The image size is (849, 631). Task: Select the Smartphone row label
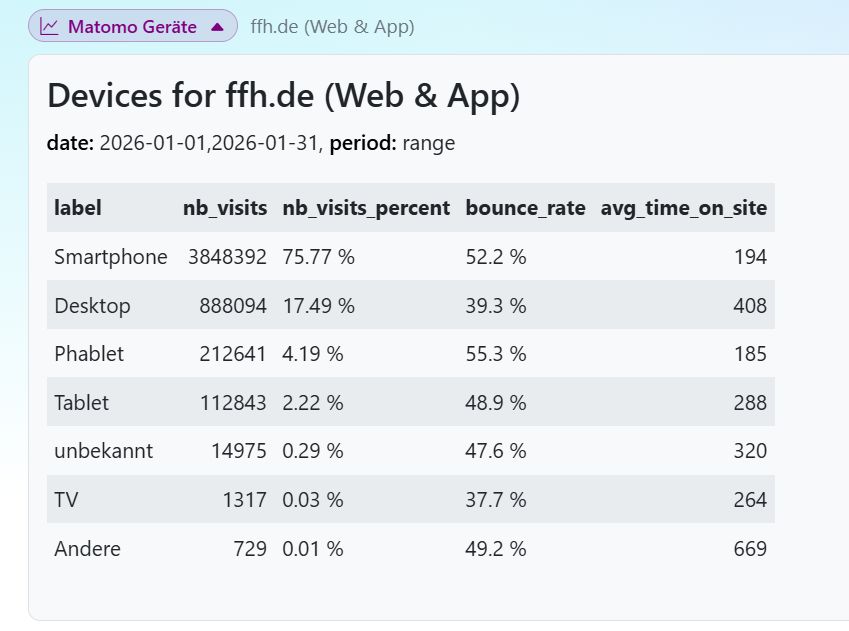click(x=111, y=257)
